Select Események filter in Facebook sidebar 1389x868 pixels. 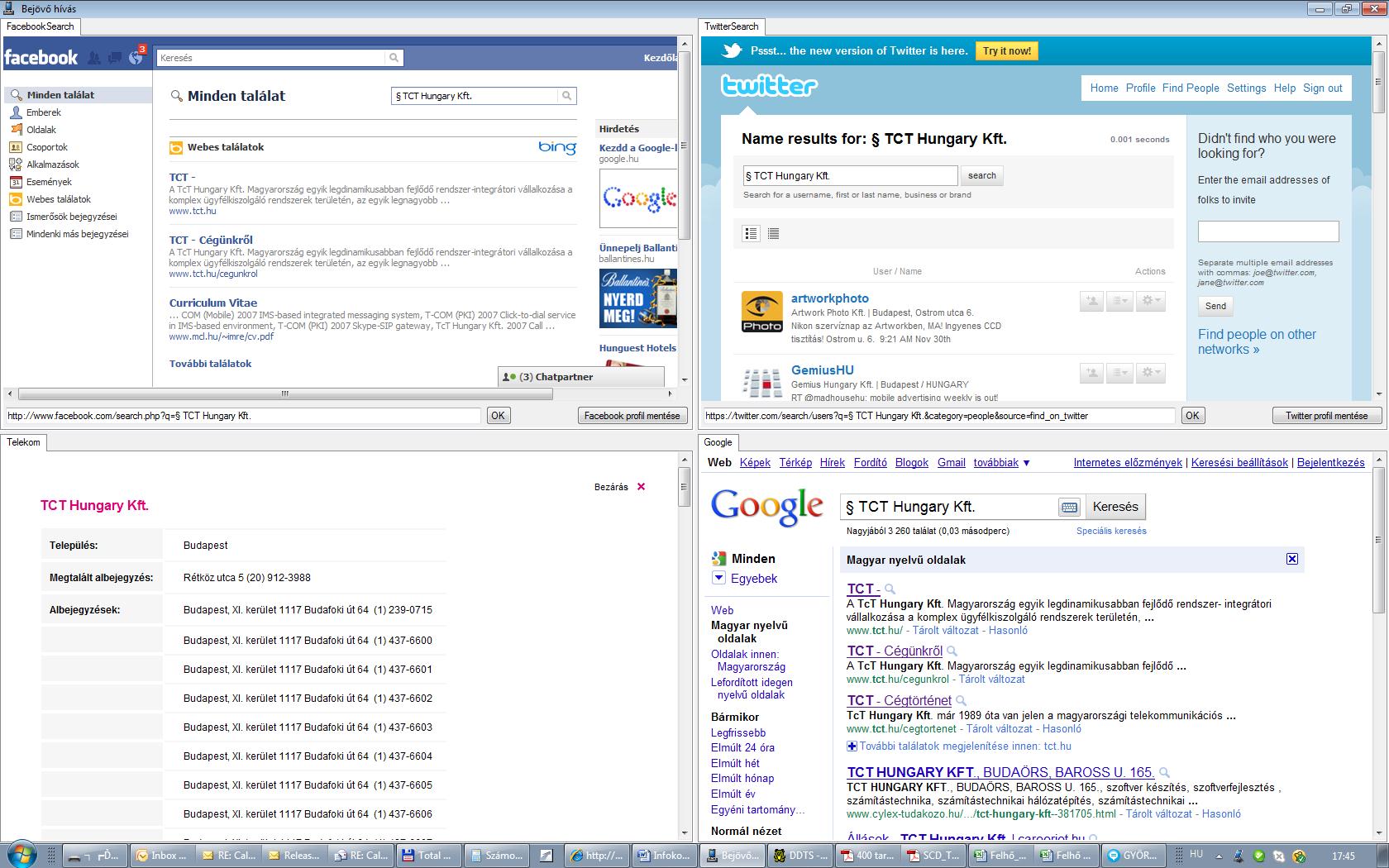49,182
